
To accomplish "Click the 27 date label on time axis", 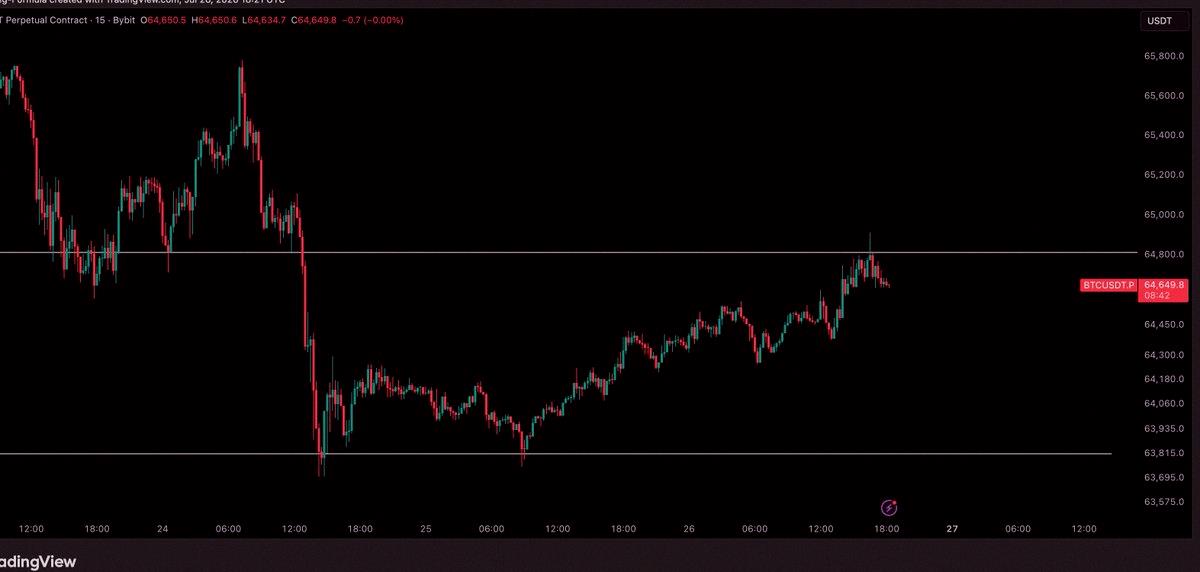I will [952, 528].
